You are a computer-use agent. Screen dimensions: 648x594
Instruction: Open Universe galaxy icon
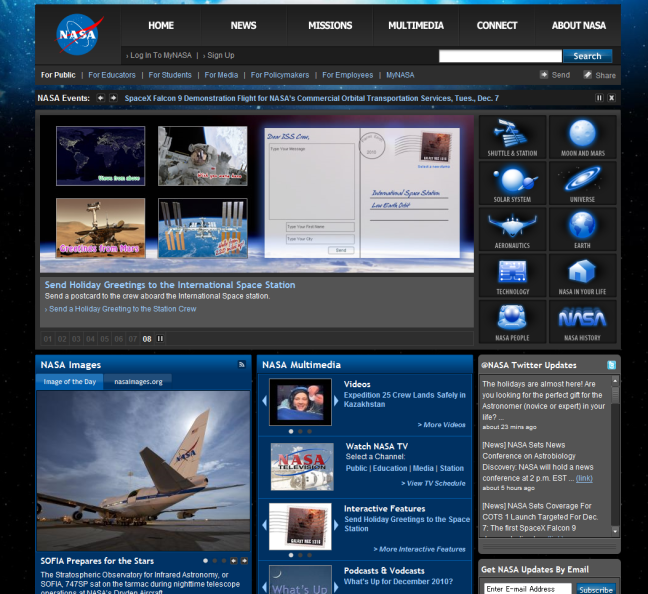click(x=583, y=184)
